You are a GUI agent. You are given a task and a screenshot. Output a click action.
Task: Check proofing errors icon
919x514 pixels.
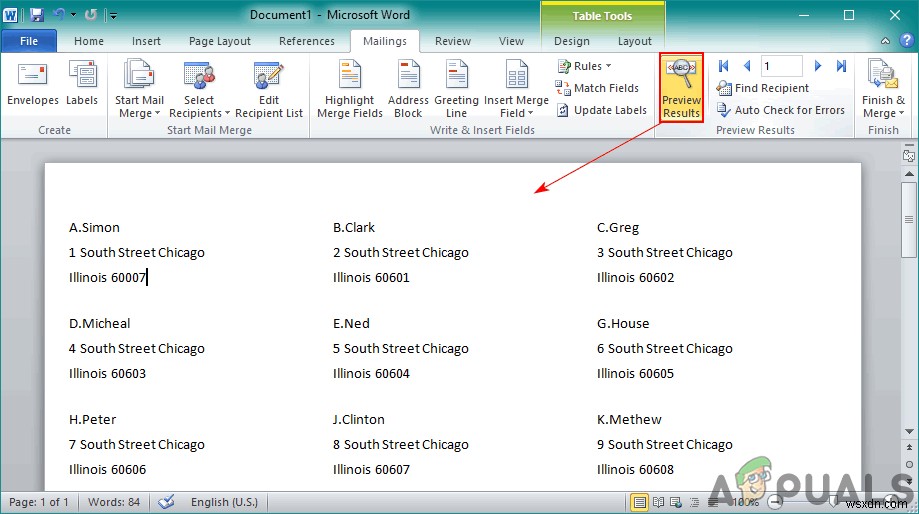click(166, 502)
